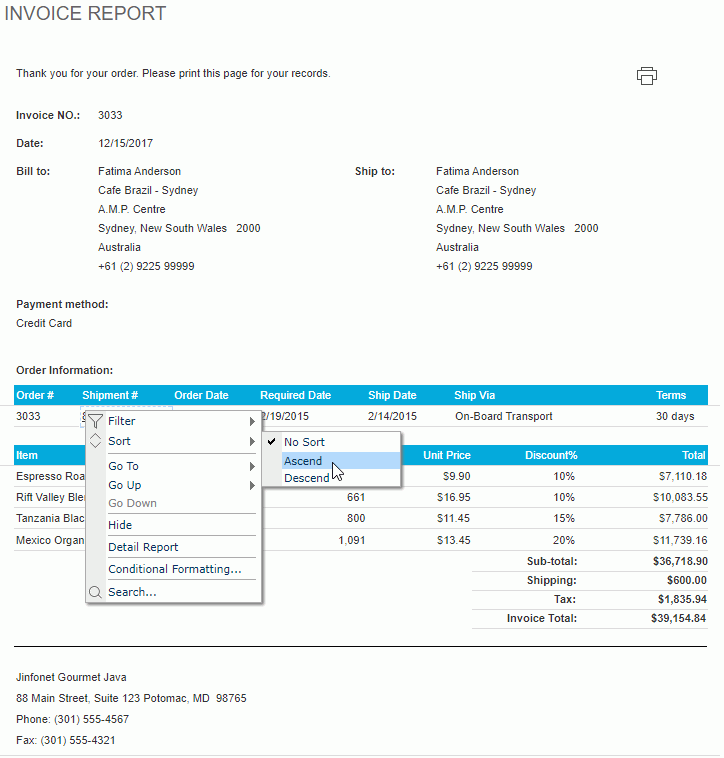Screen dimensions: 724x758
Task: Click order number 3033 cell
Action: point(28,416)
